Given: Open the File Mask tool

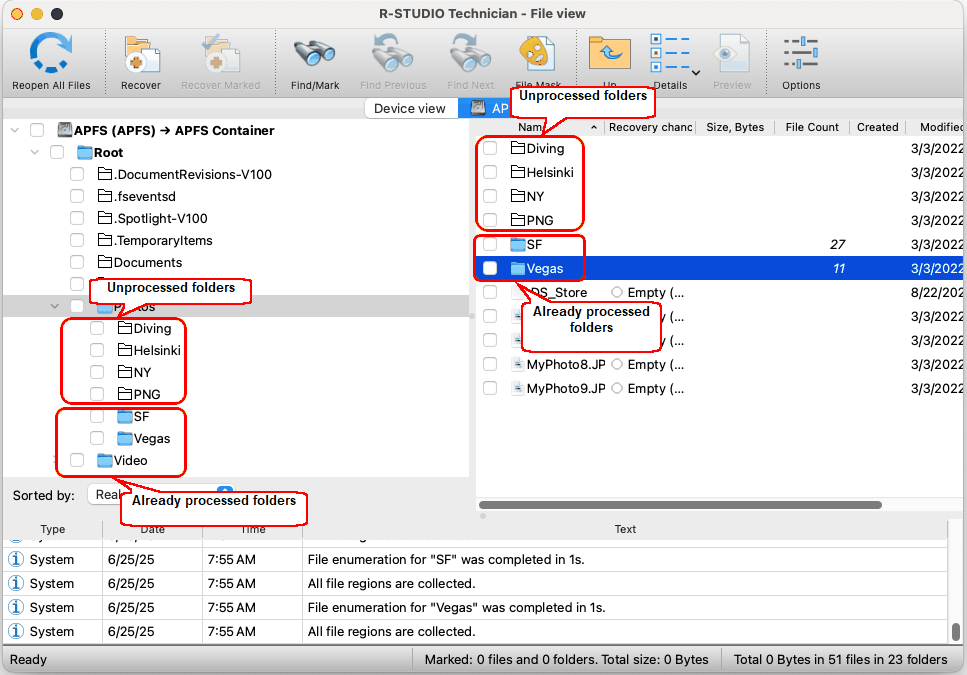Looking at the screenshot, I should [x=538, y=54].
